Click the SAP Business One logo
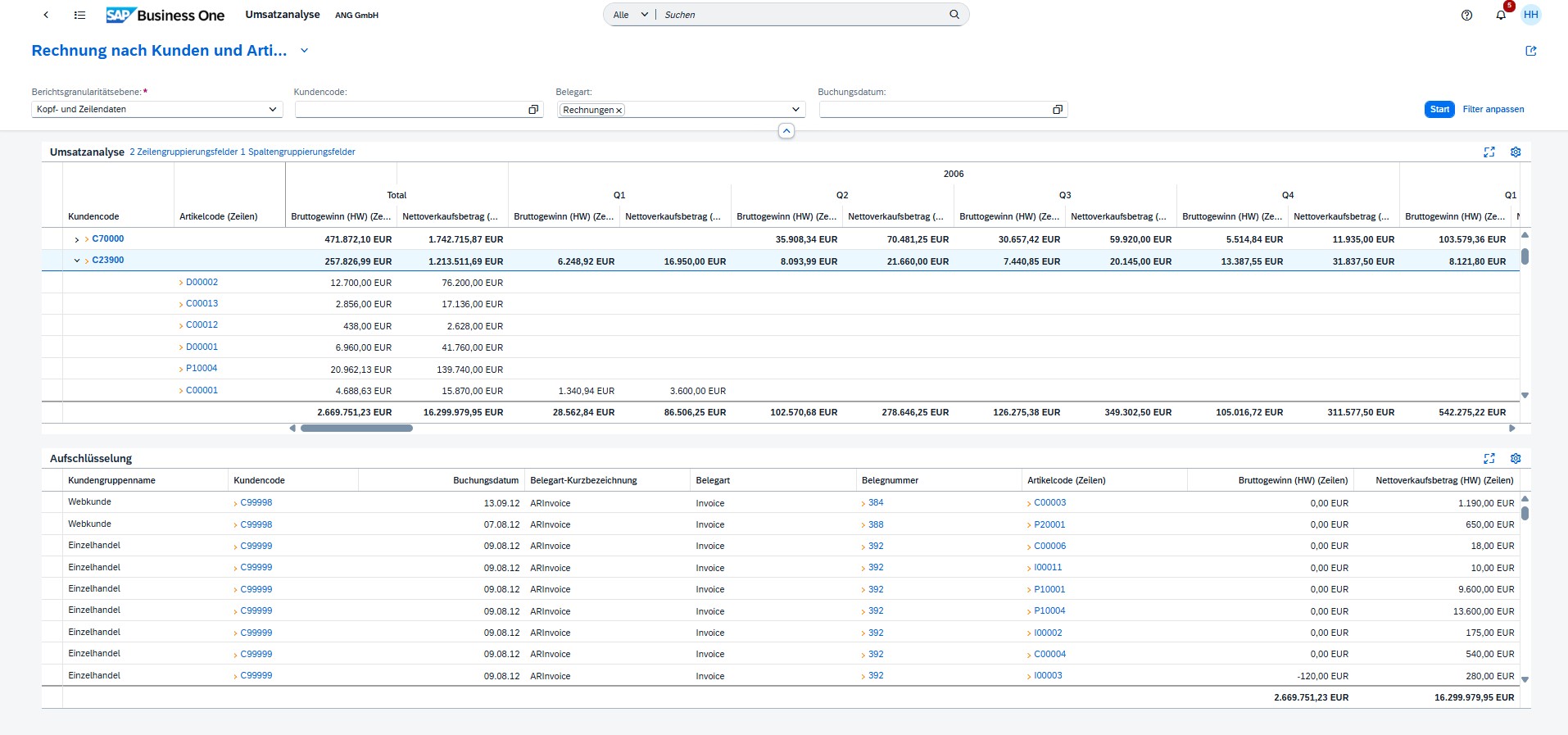This screenshot has height=735, width=1568. [x=165, y=15]
